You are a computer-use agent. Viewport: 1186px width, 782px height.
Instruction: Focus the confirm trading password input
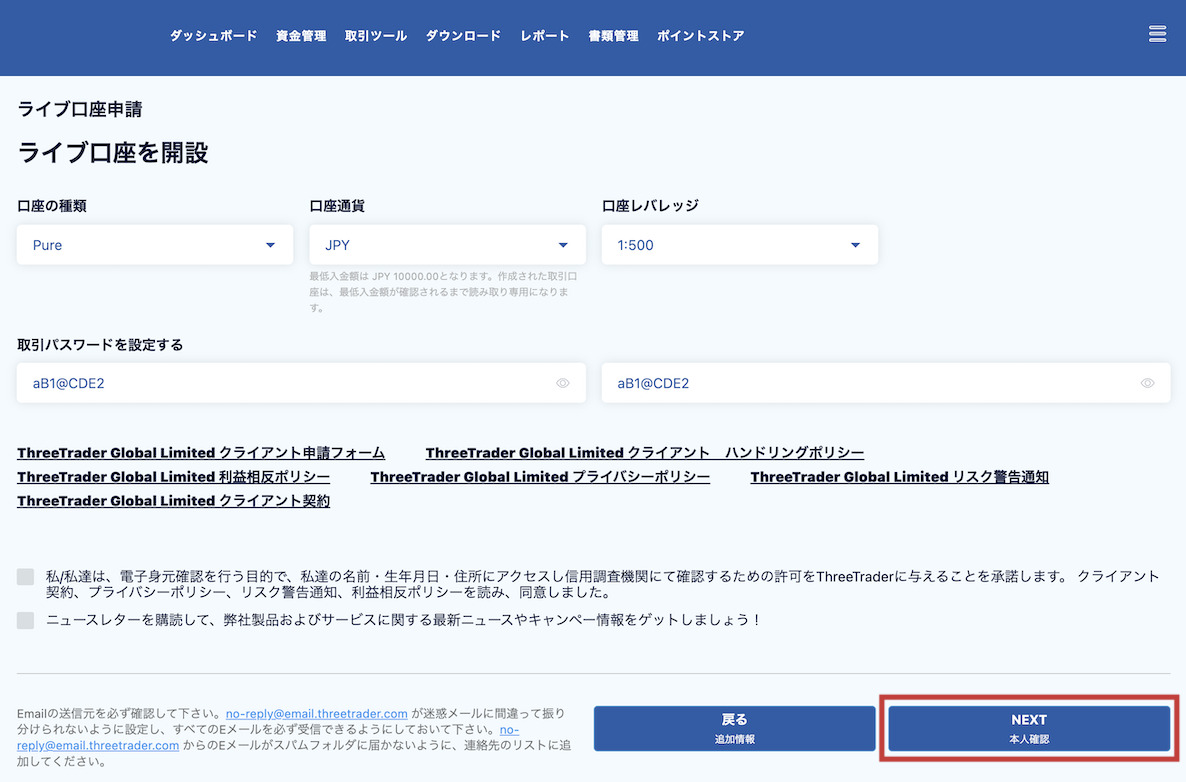[886, 383]
